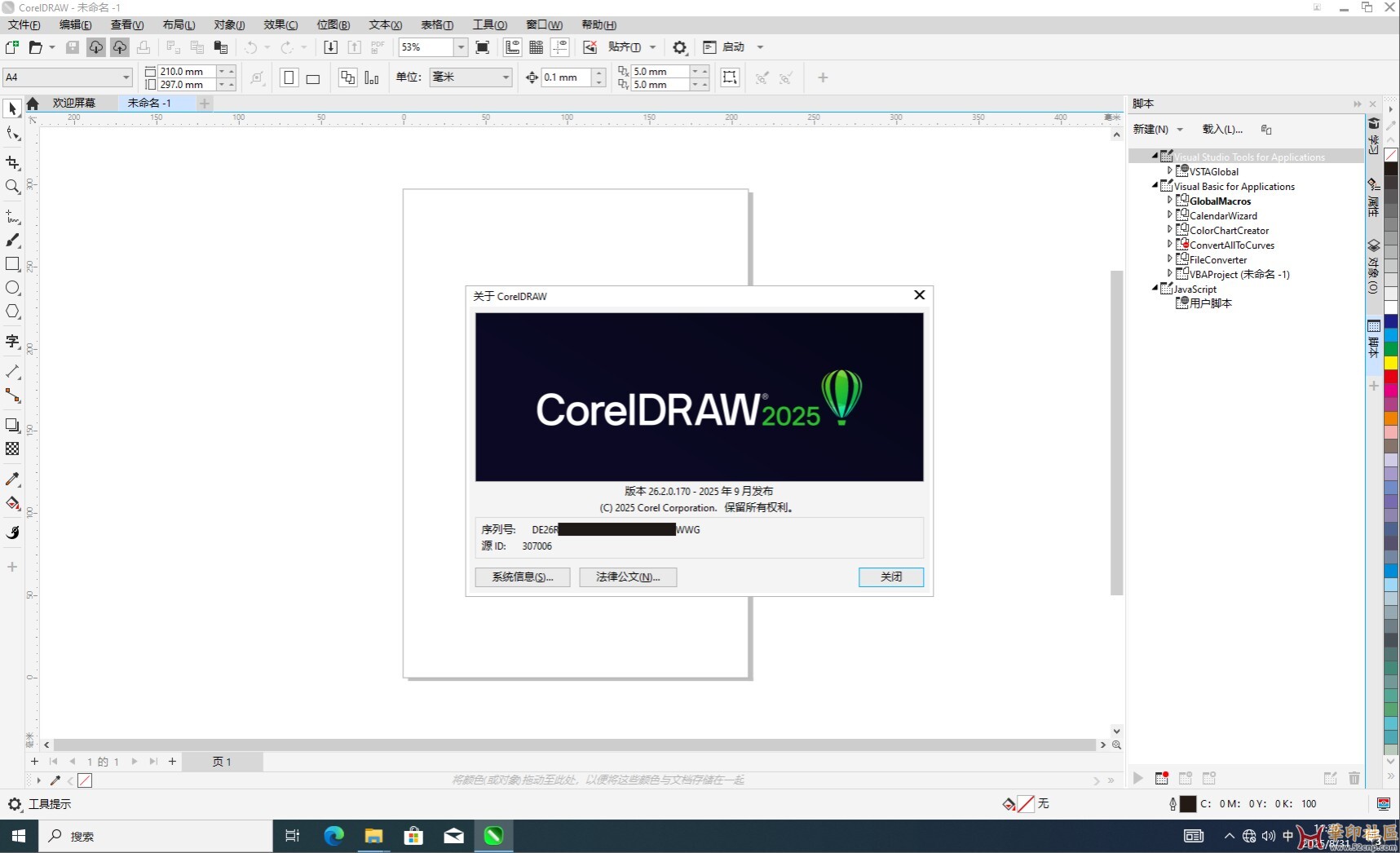Open the A4 page size dropdown
The width and height of the screenshot is (1400, 853).
[x=126, y=77]
